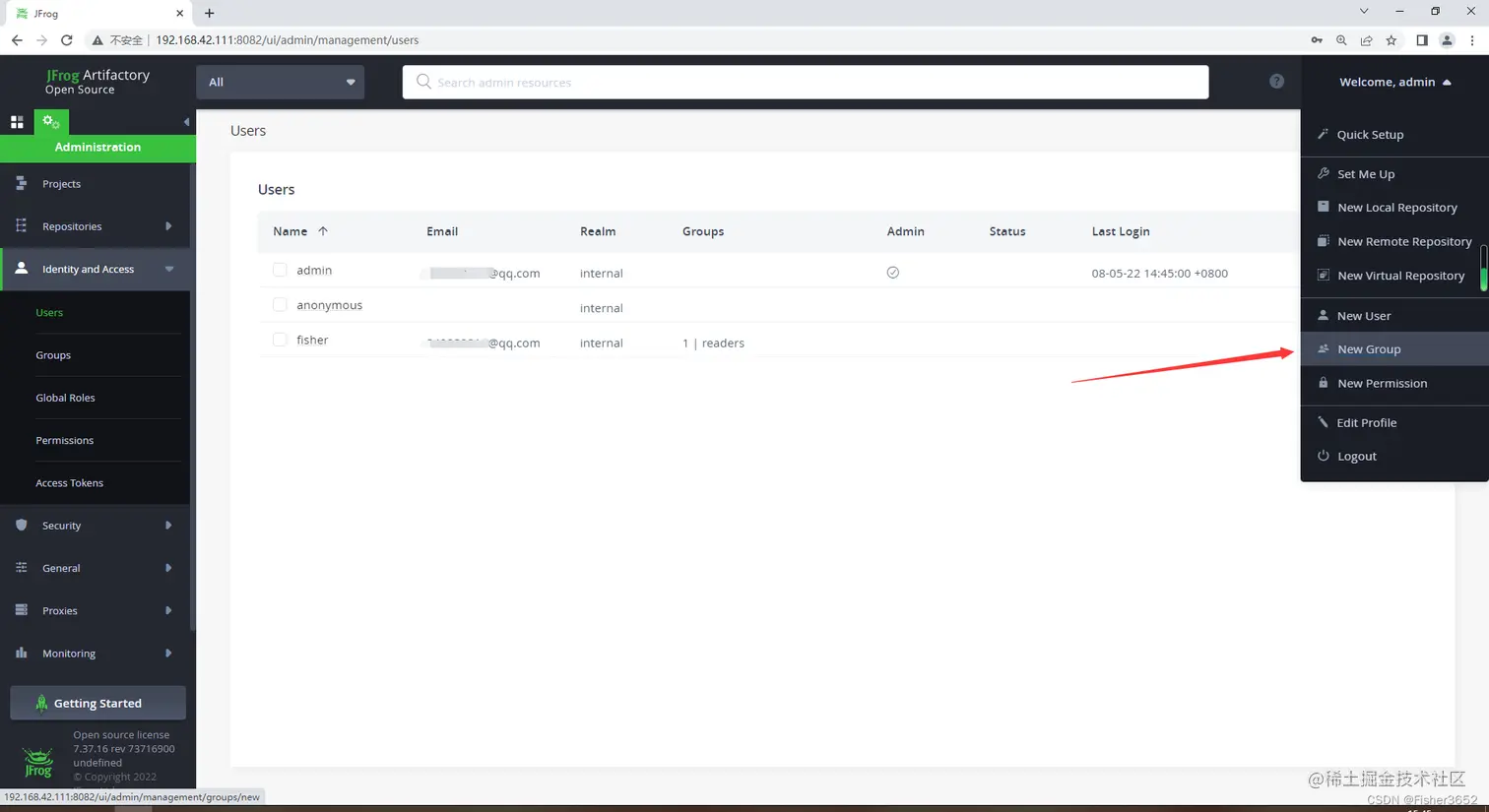Viewport: 1489px width, 812px height.
Task: Open Groups under Identity and Access
Action: point(53,355)
